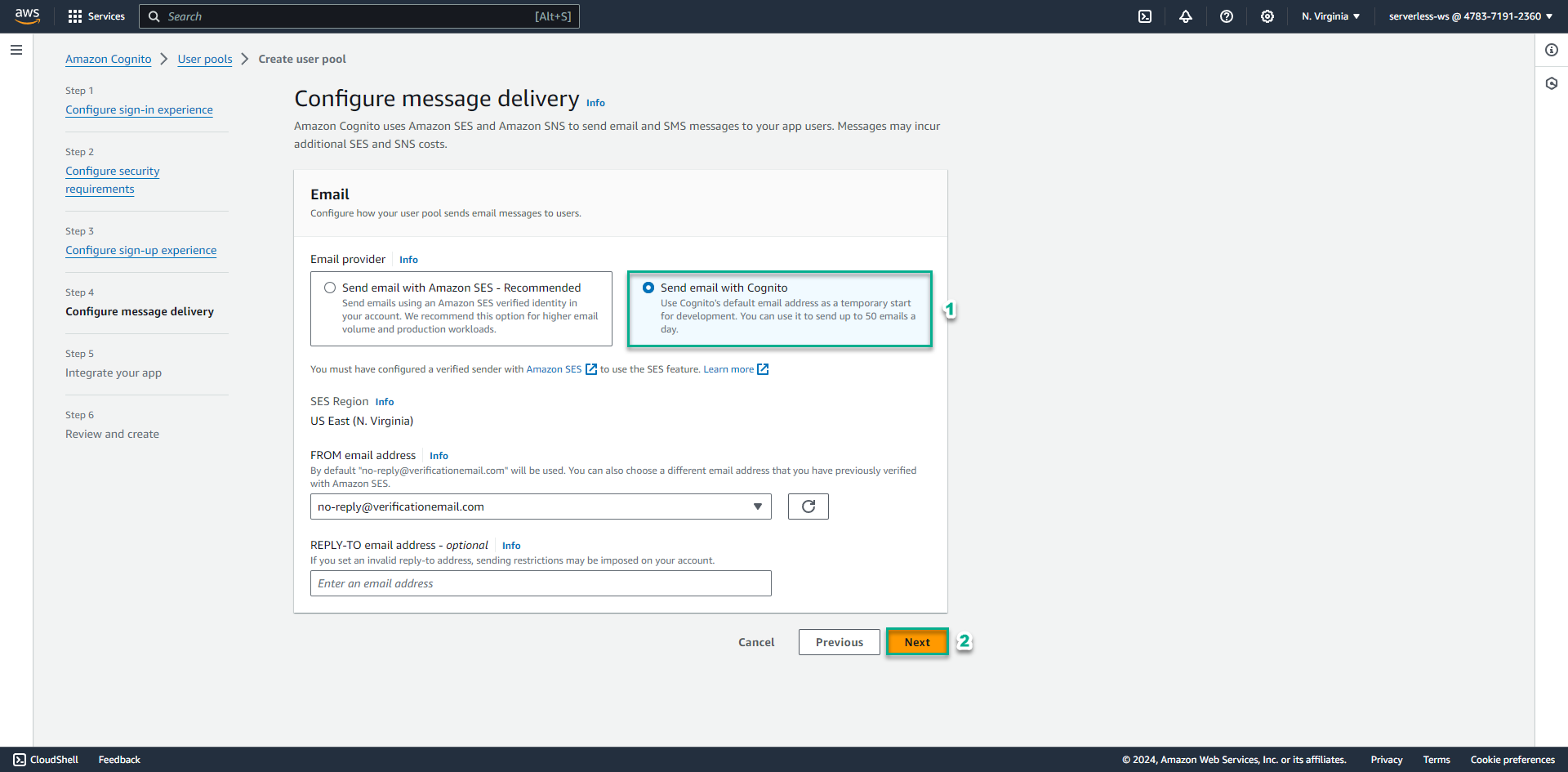Open the N. Virginia region dropdown
The width and height of the screenshot is (1568, 772).
pyautogui.click(x=1331, y=16)
